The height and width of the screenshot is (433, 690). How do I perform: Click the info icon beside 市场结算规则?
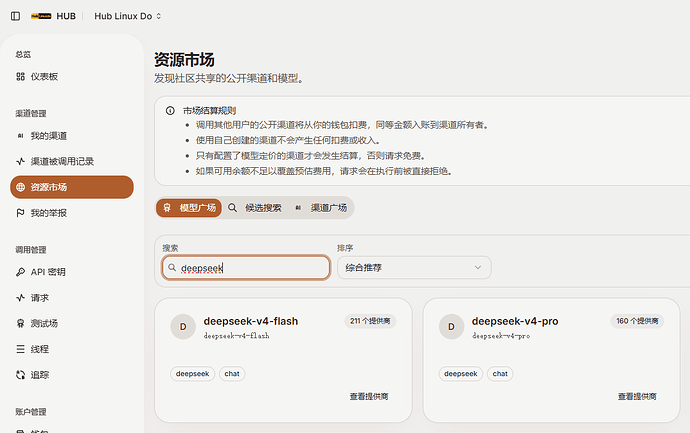pyautogui.click(x=170, y=110)
